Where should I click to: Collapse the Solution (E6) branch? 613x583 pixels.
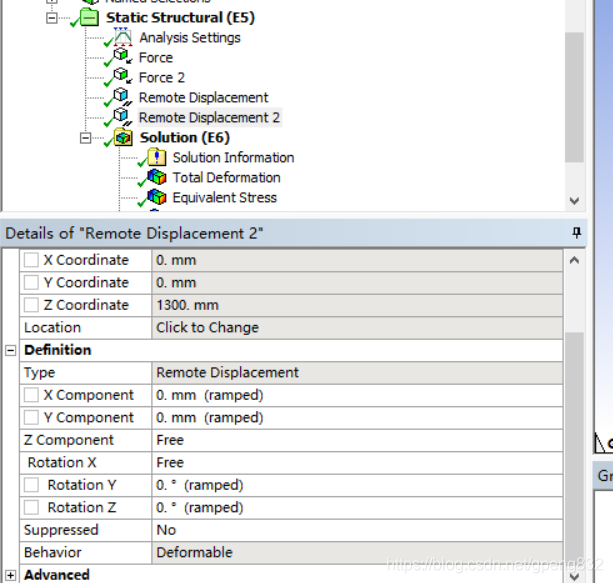85,138
